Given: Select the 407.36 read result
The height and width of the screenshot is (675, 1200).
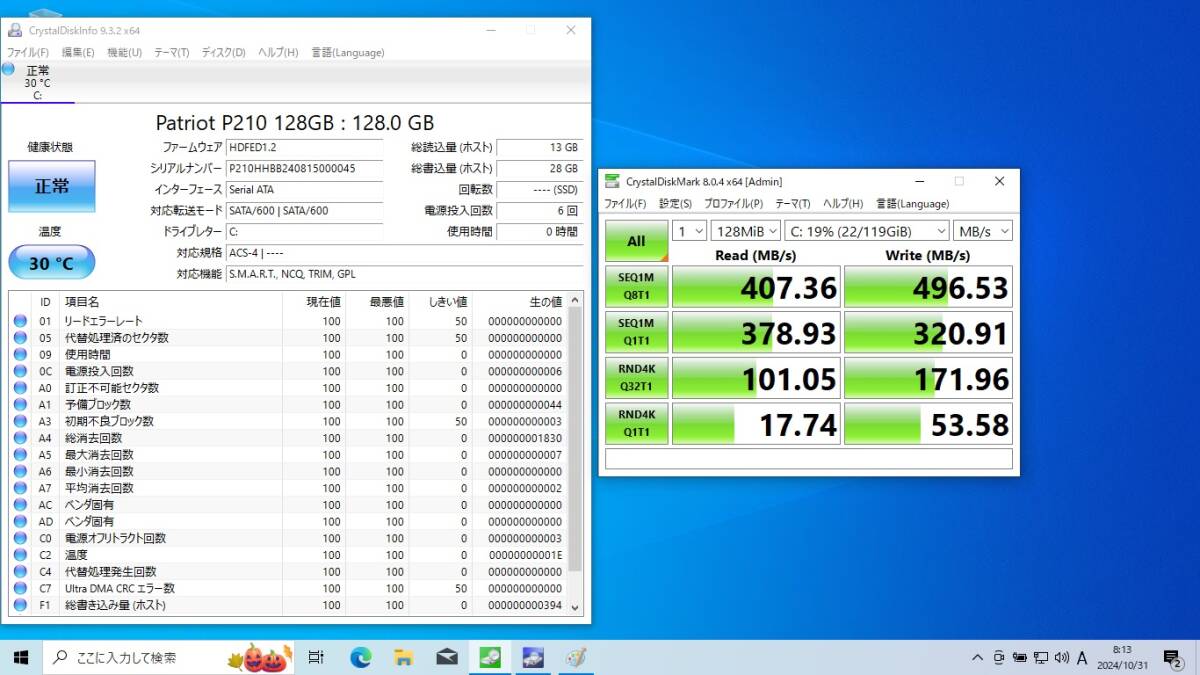Looking at the screenshot, I should [756, 288].
